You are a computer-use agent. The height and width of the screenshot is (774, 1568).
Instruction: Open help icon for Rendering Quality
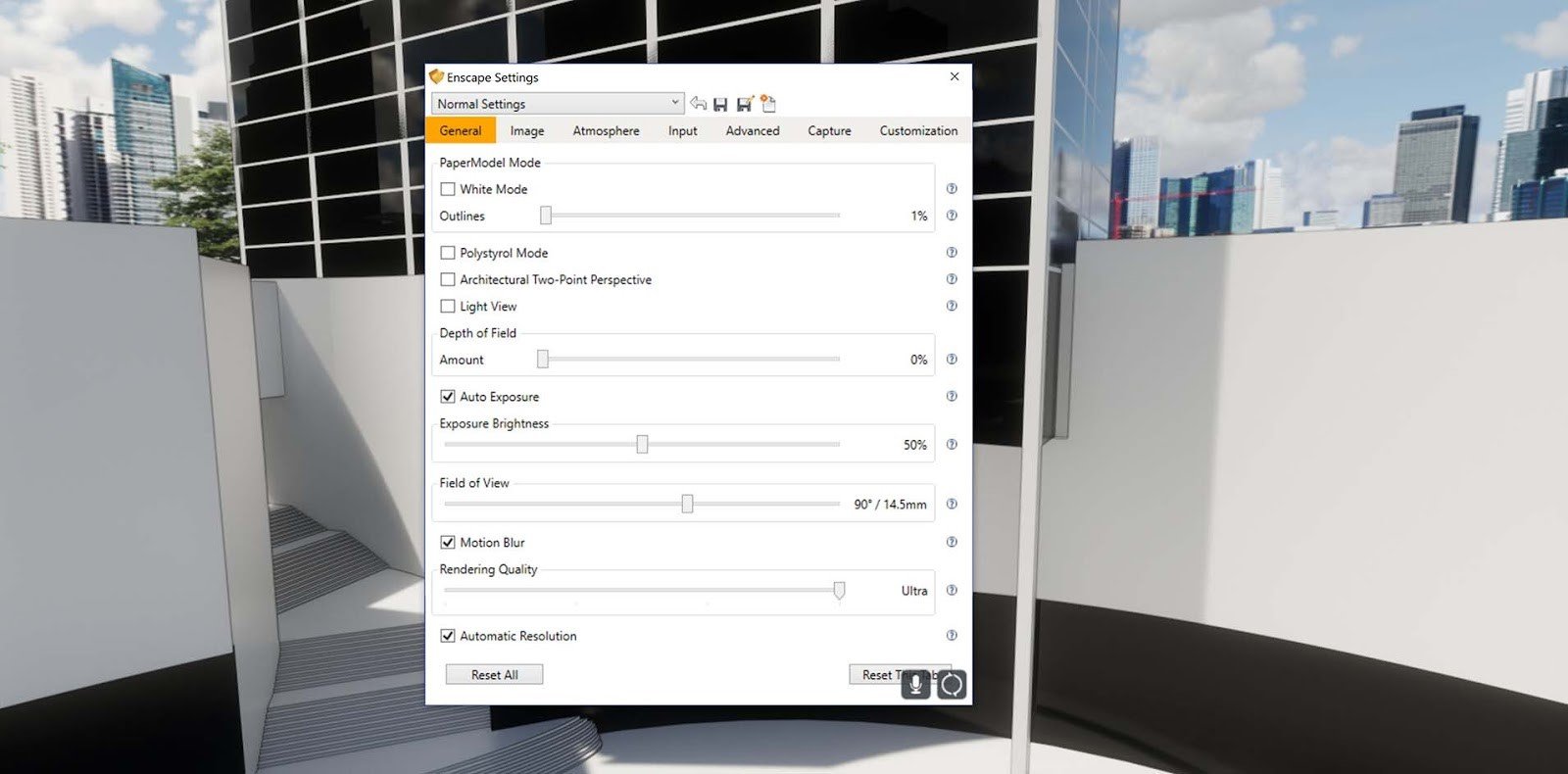[952, 591]
